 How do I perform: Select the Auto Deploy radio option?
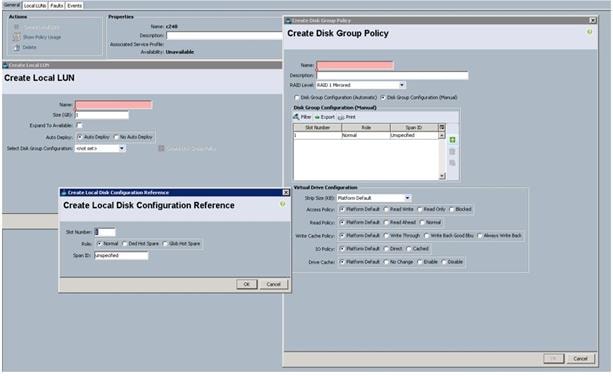(80, 137)
